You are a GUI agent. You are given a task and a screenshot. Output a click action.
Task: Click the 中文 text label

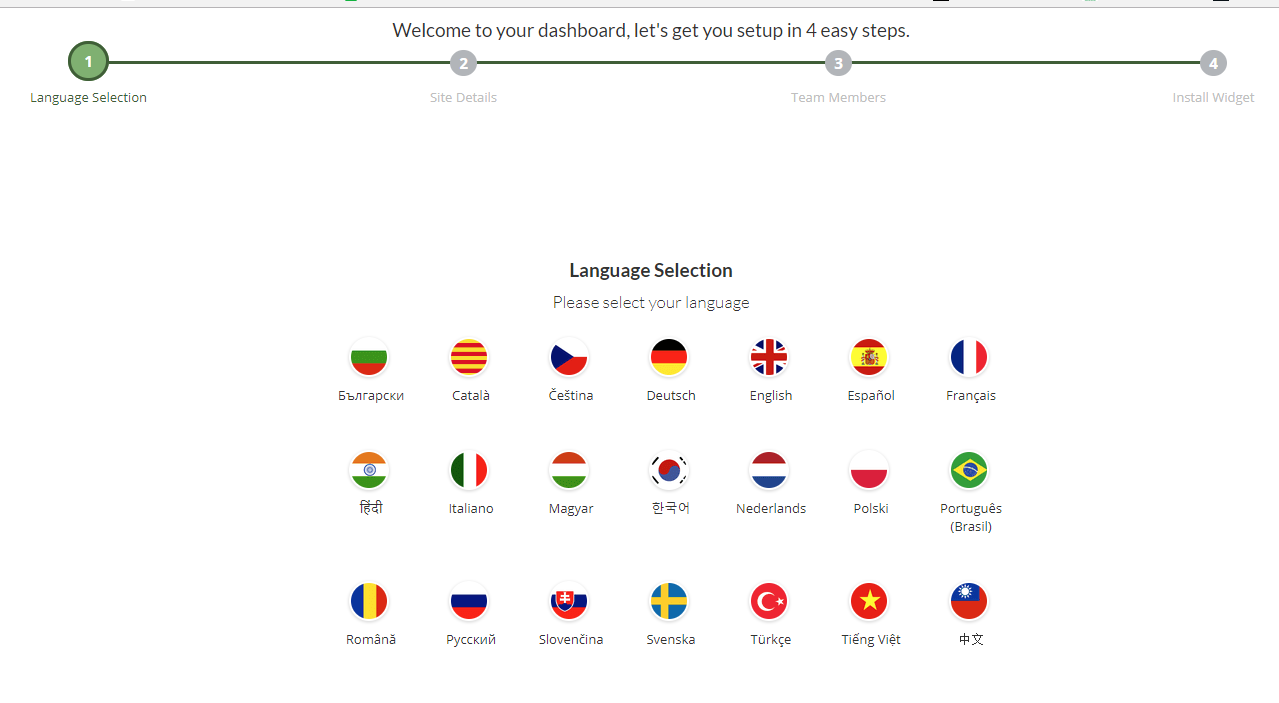click(x=971, y=640)
